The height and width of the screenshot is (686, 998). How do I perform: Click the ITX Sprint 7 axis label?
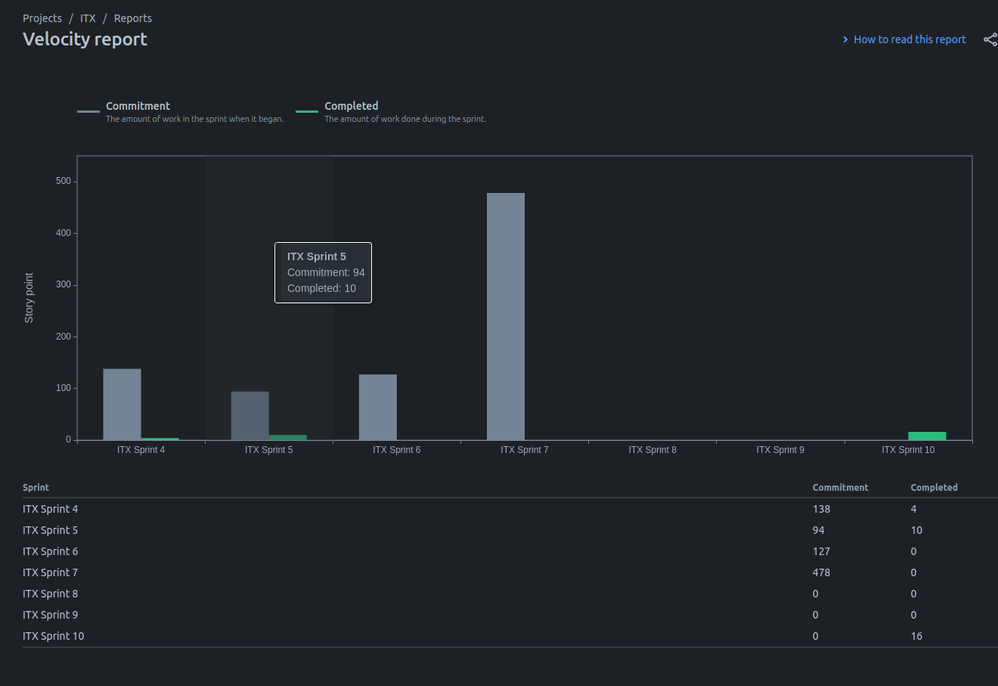click(x=524, y=450)
